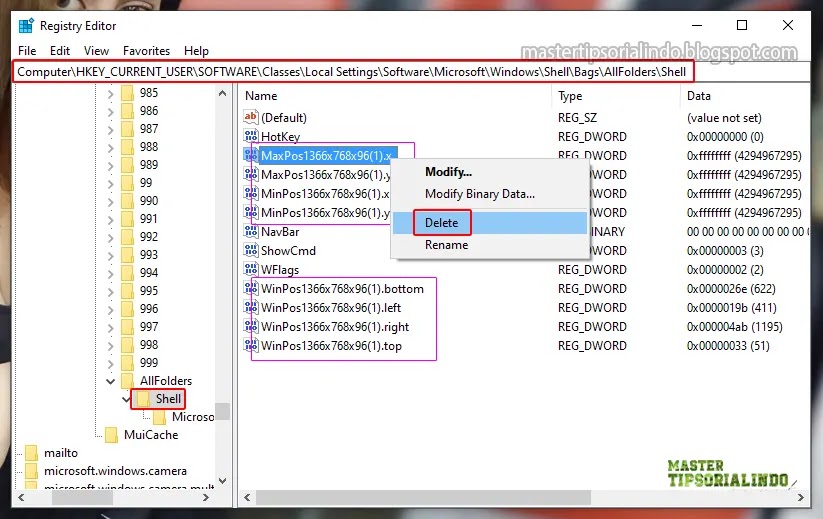The image size is (823, 519).
Task: Select the Microso subkey under Shell
Action: 193,417
